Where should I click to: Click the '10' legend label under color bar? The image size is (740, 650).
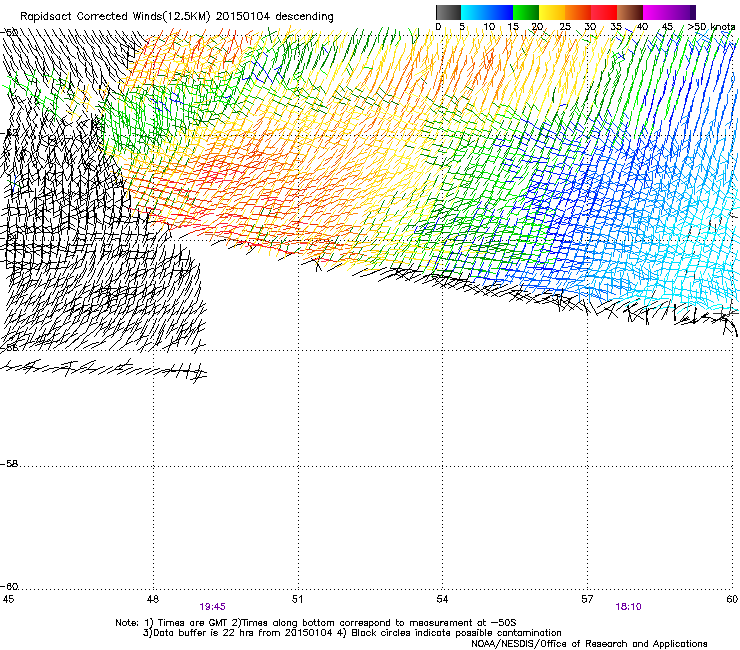click(489, 27)
